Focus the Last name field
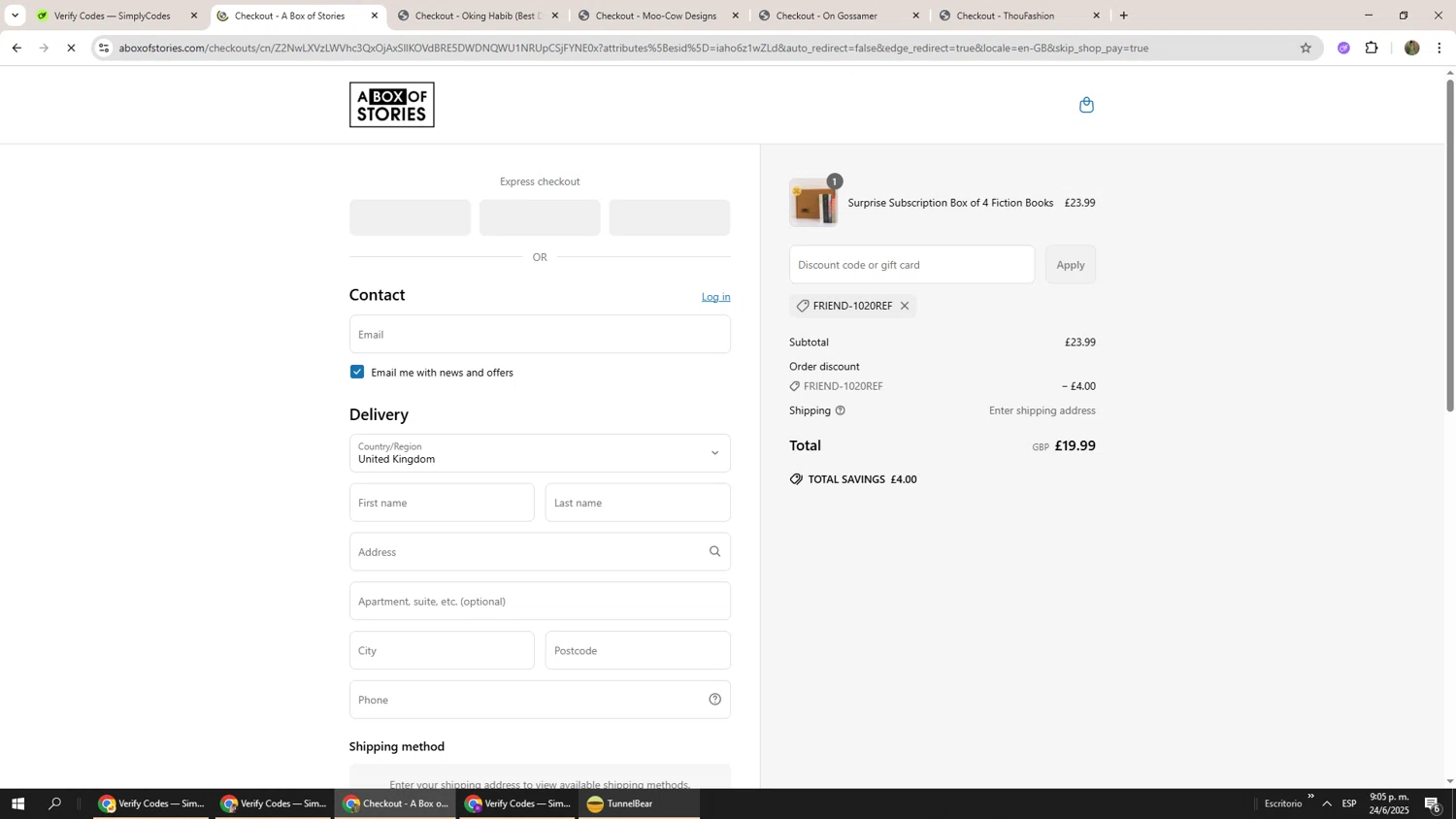Image resolution: width=1456 pixels, height=819 pixels. pos(638,503)
